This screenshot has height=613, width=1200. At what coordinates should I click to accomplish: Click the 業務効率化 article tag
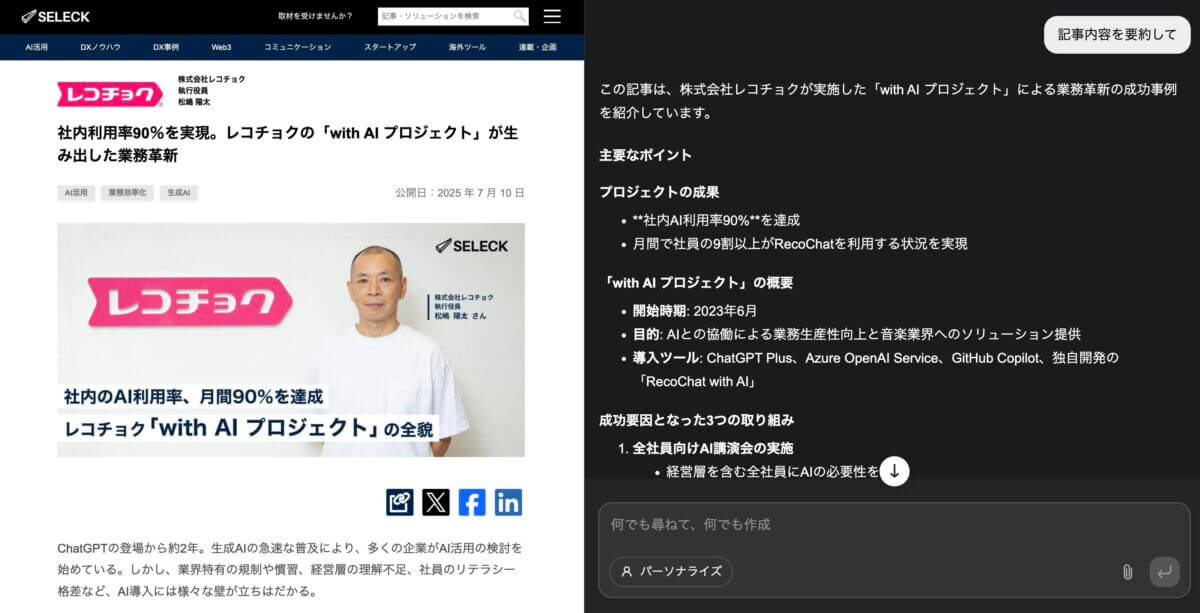(x=127, y=192)
